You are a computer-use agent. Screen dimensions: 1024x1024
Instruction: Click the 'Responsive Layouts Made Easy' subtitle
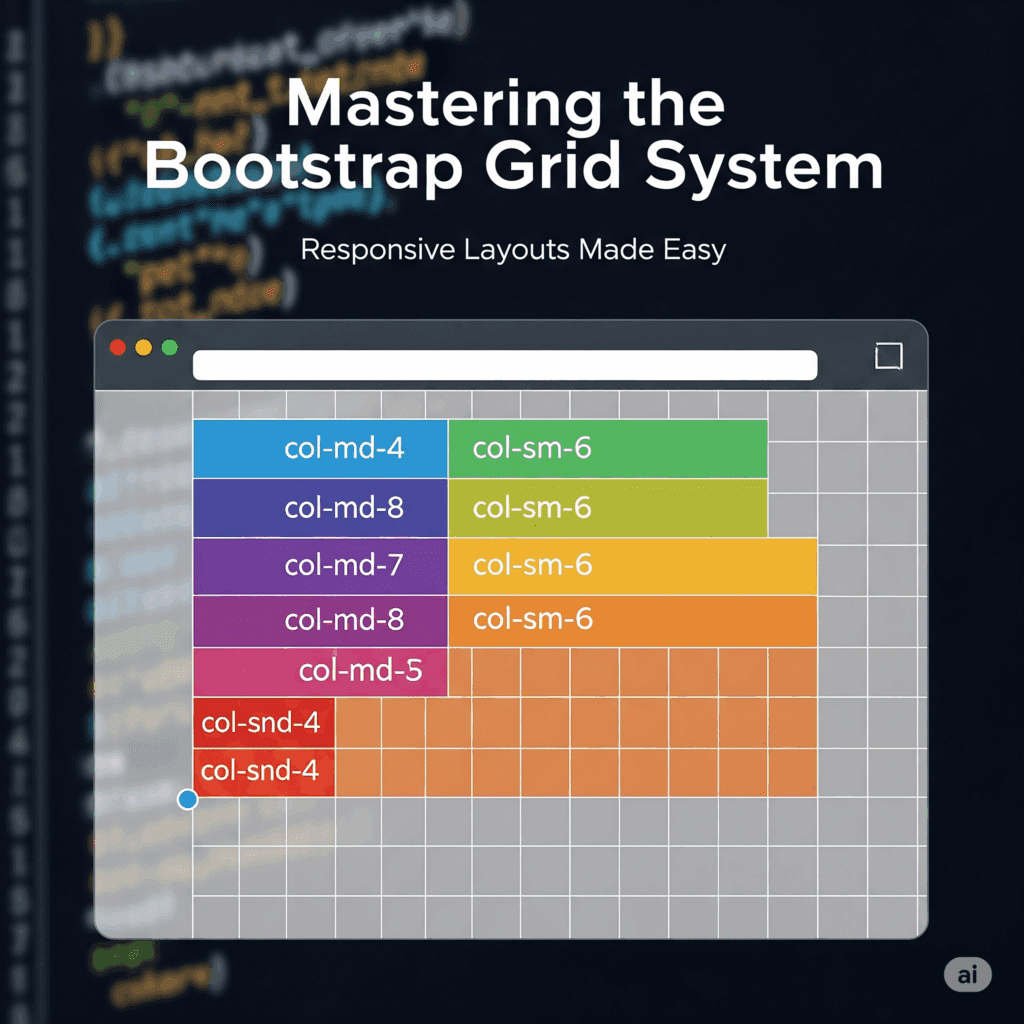(x=513, y=249)
